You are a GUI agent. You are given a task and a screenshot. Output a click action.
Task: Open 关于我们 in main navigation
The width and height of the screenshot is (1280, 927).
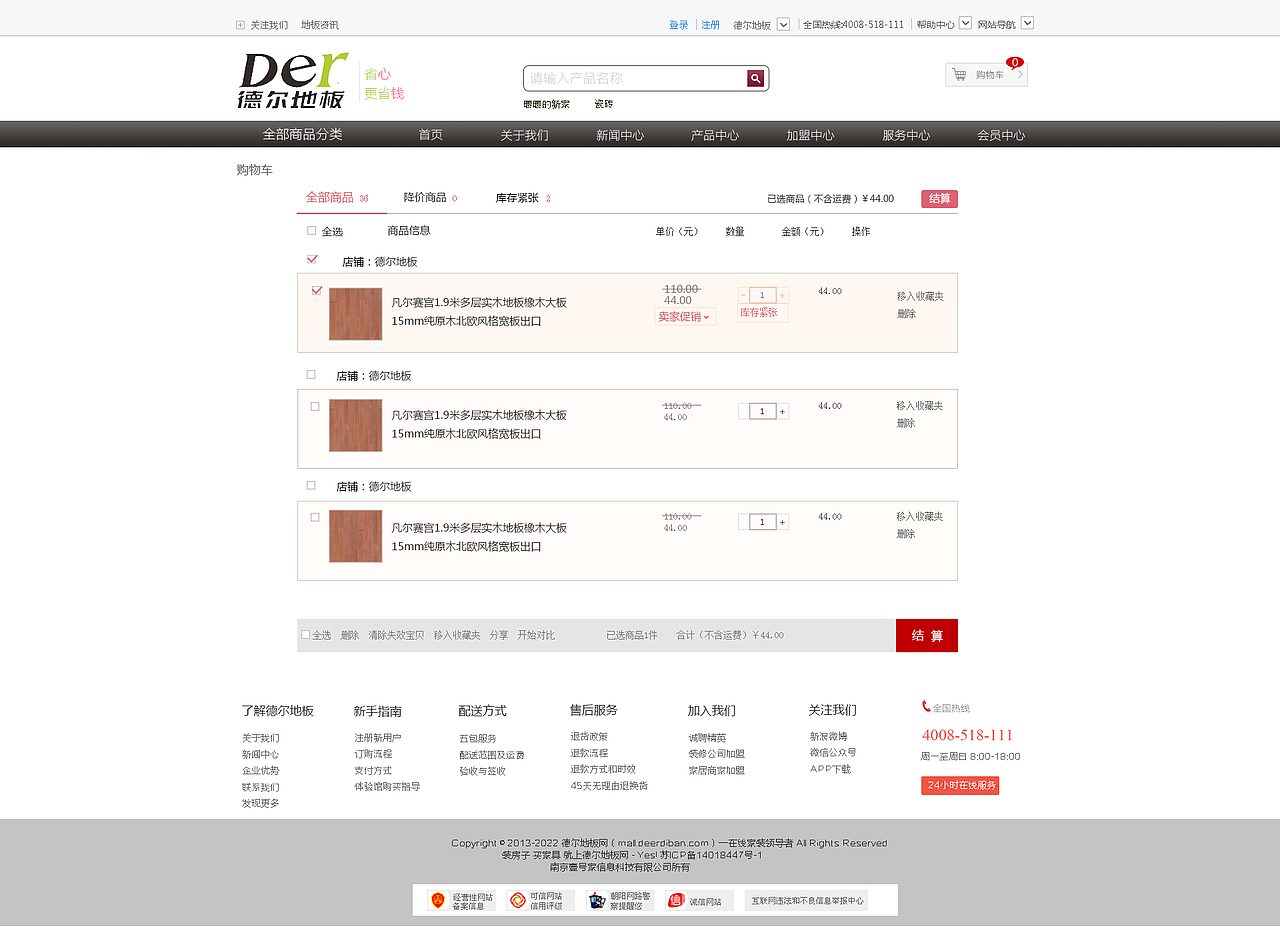pos(524,135)
